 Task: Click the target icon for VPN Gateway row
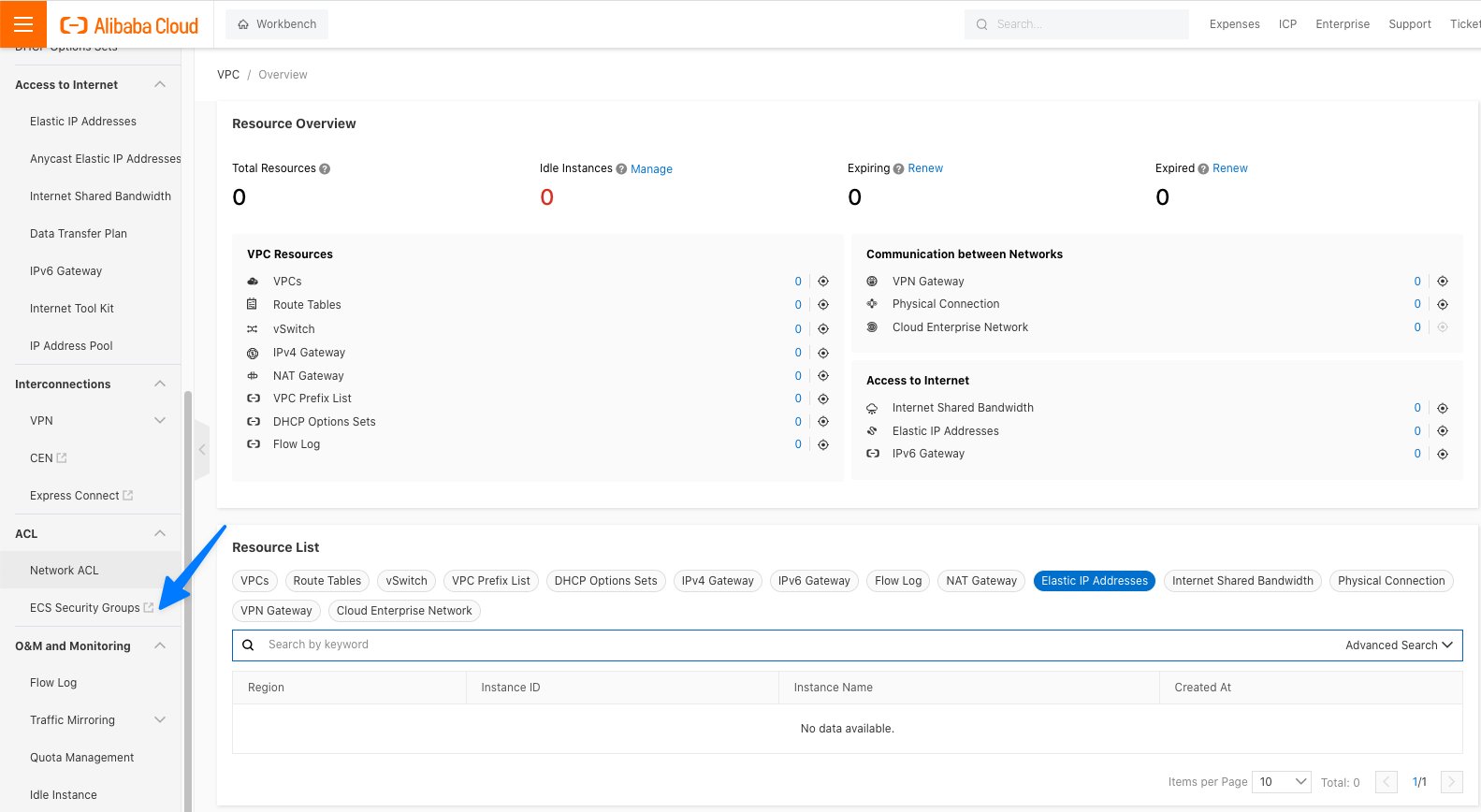point(1443,282)
